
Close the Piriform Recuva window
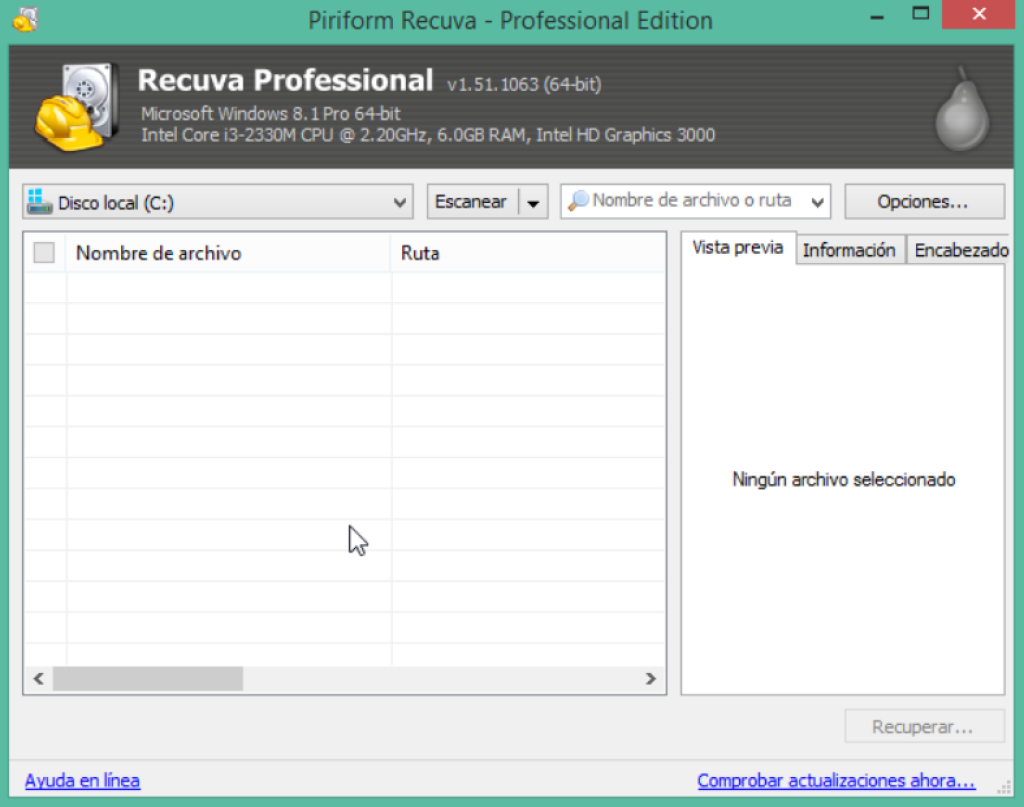tap(978, 14)
